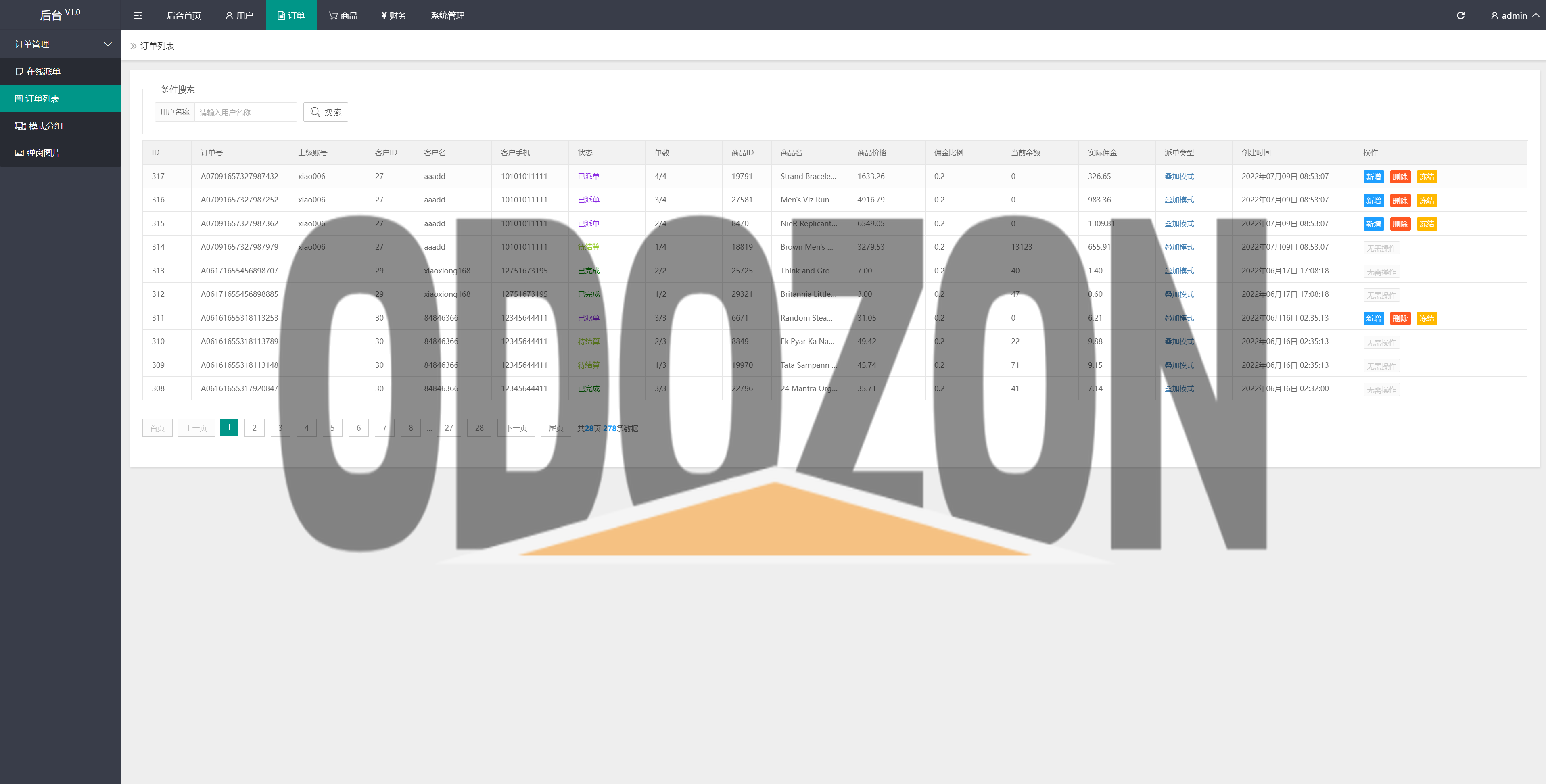Open the 商品 top menu
The image size is (1546, 784).
pyautogui.click(x=343, y=16)
